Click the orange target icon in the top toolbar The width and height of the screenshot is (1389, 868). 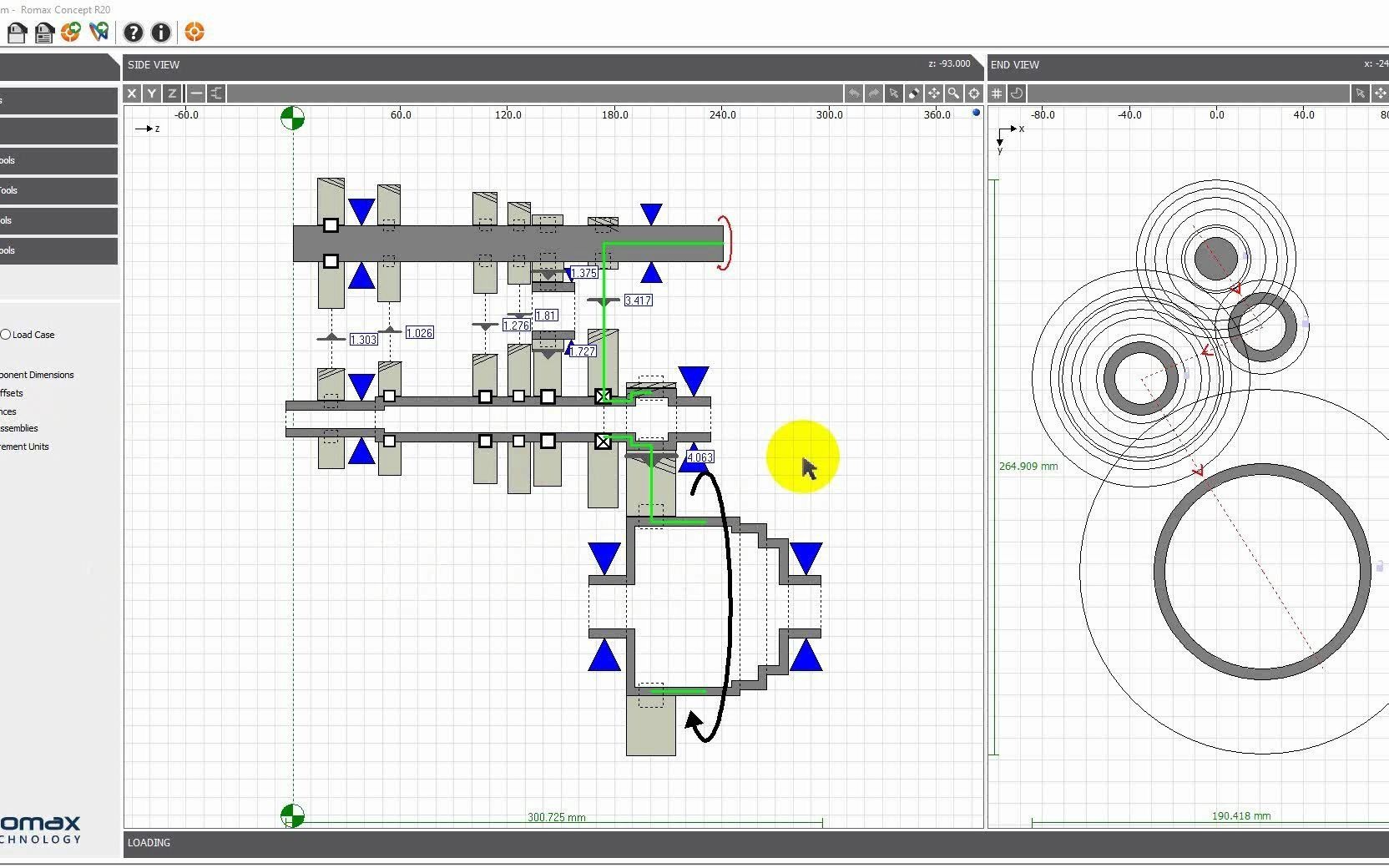pyautogui.click(x=194, y=33)
